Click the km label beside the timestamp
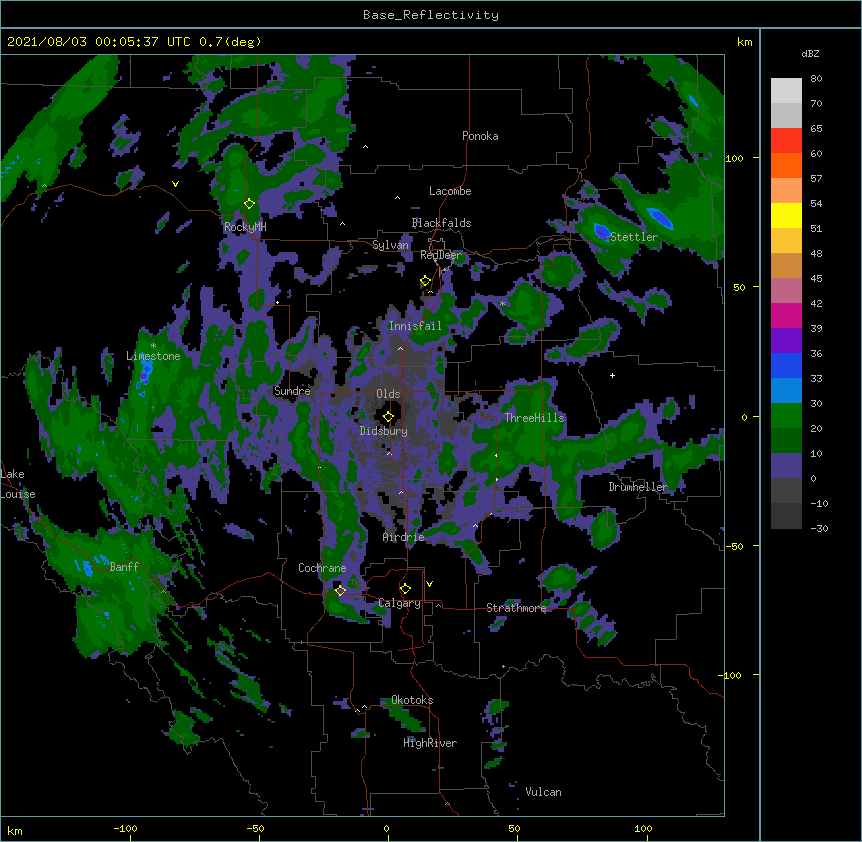This screenshot has height=842, width=862. coord(744,42)
